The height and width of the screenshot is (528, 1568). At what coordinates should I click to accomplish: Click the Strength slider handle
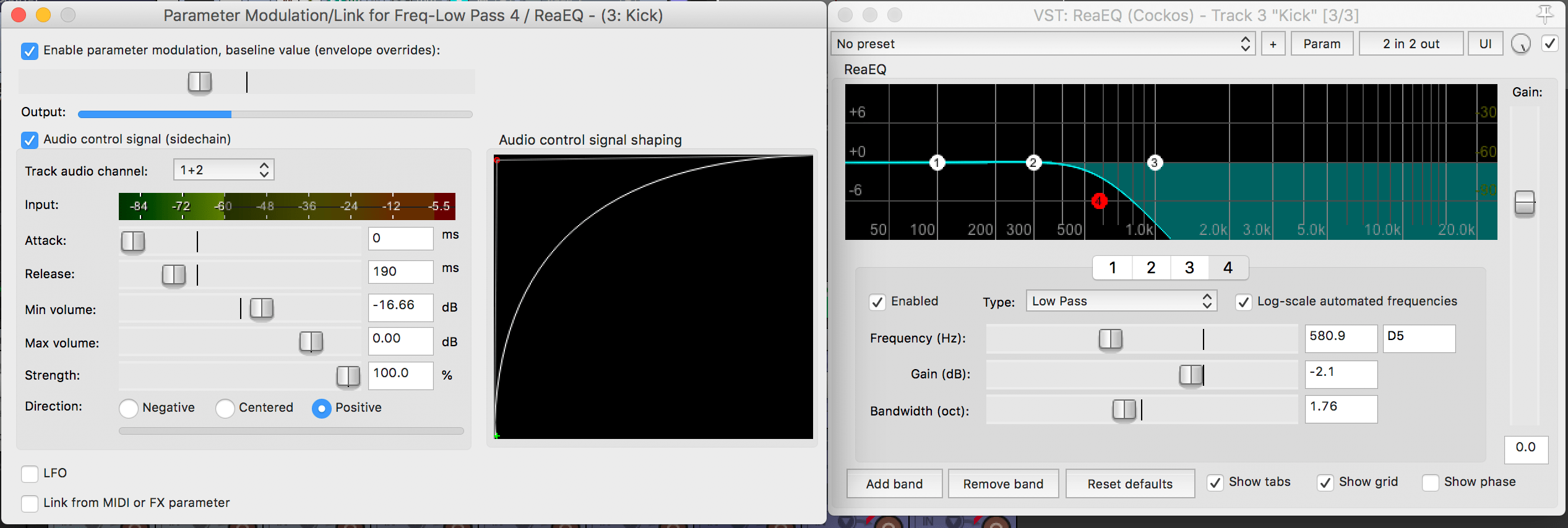point(348,375)
